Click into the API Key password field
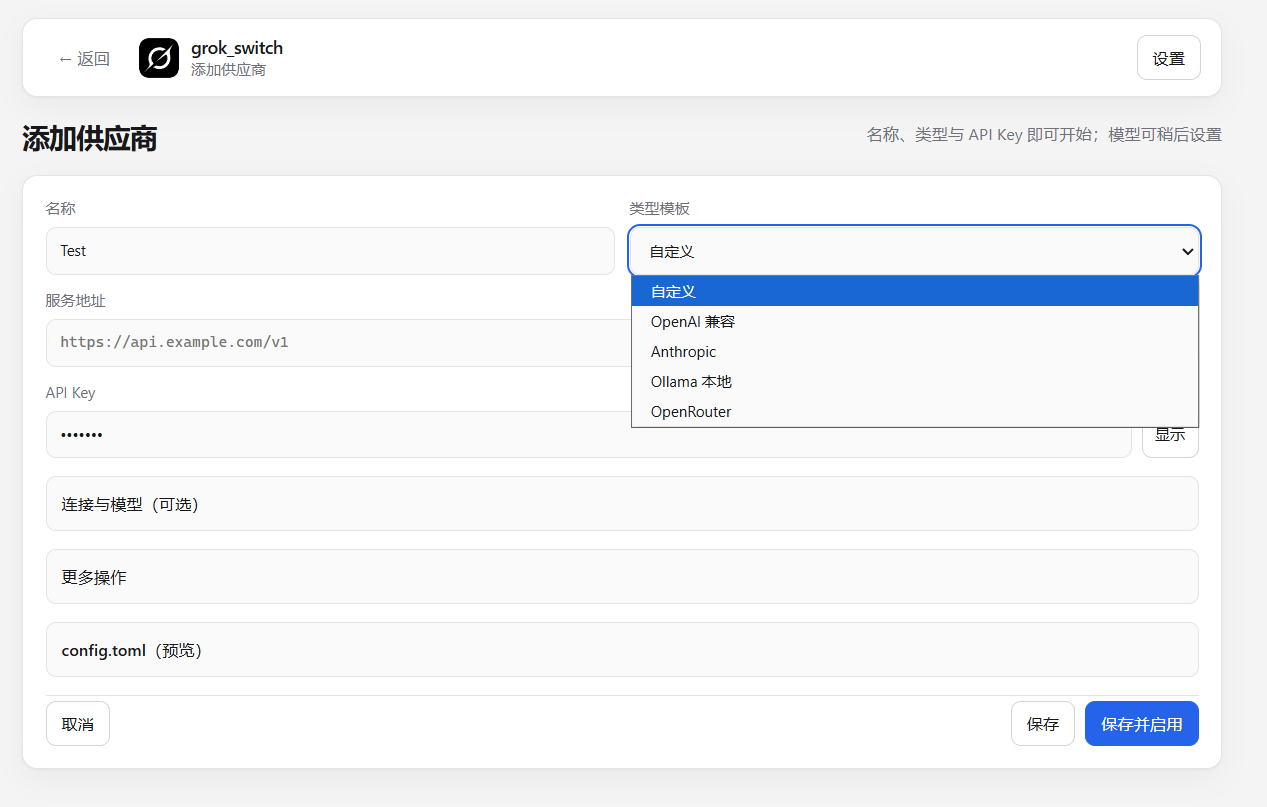This screenshot has width=1267, height=807. click(588, 435)
